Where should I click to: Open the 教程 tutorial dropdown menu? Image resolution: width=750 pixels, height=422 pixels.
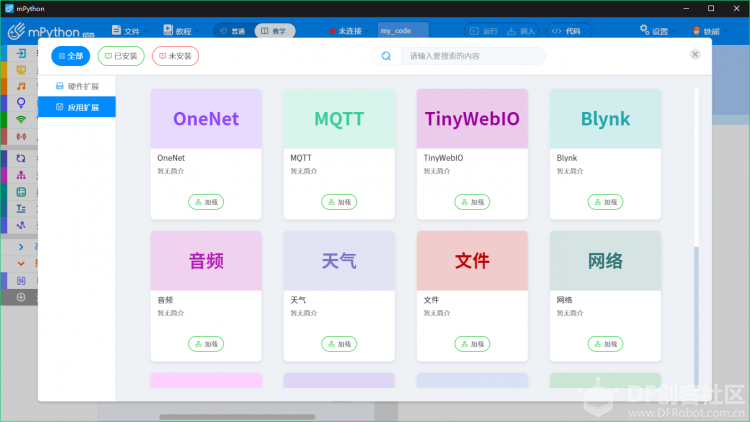(x=181, y=31)
